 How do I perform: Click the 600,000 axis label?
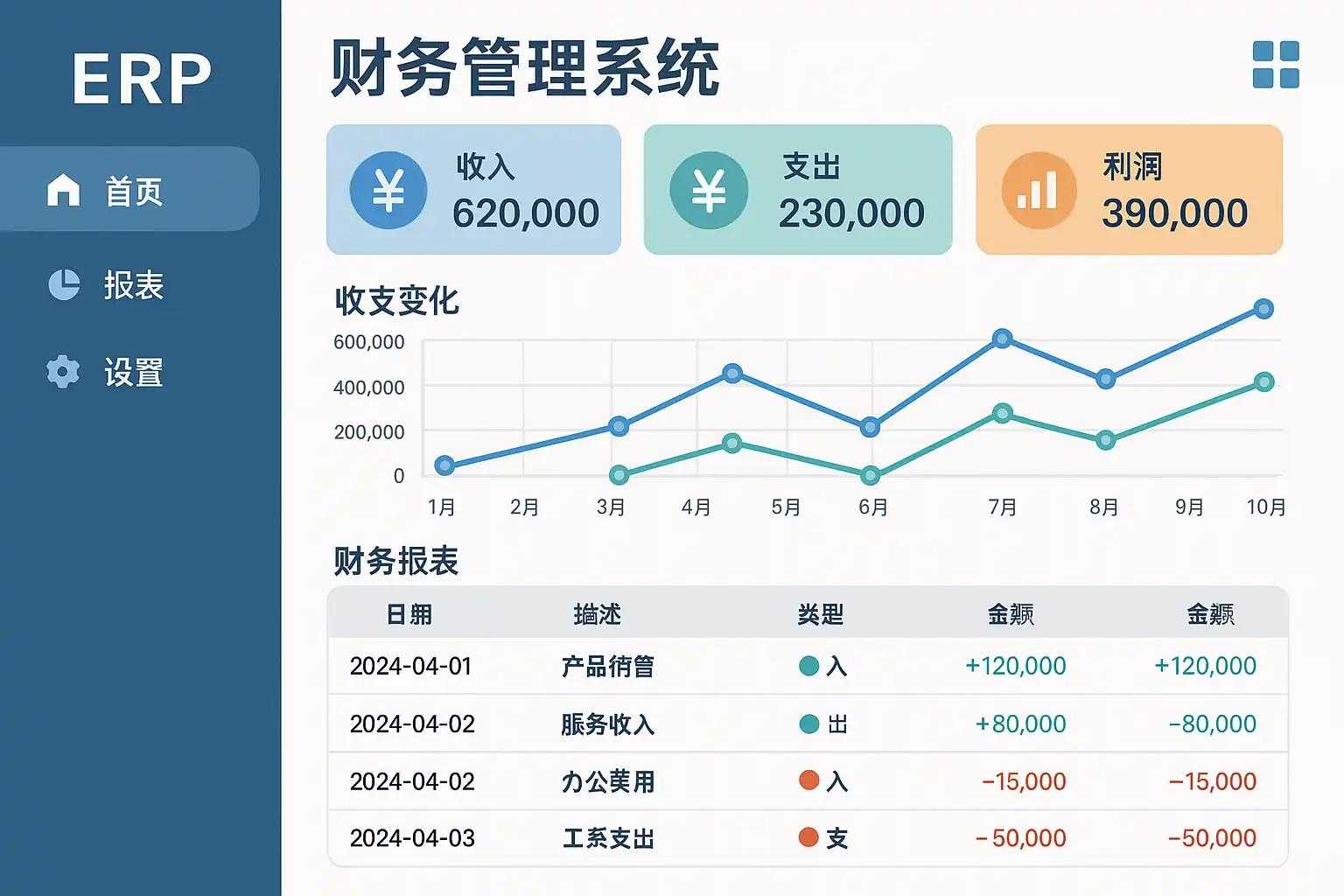pos(369,342)
